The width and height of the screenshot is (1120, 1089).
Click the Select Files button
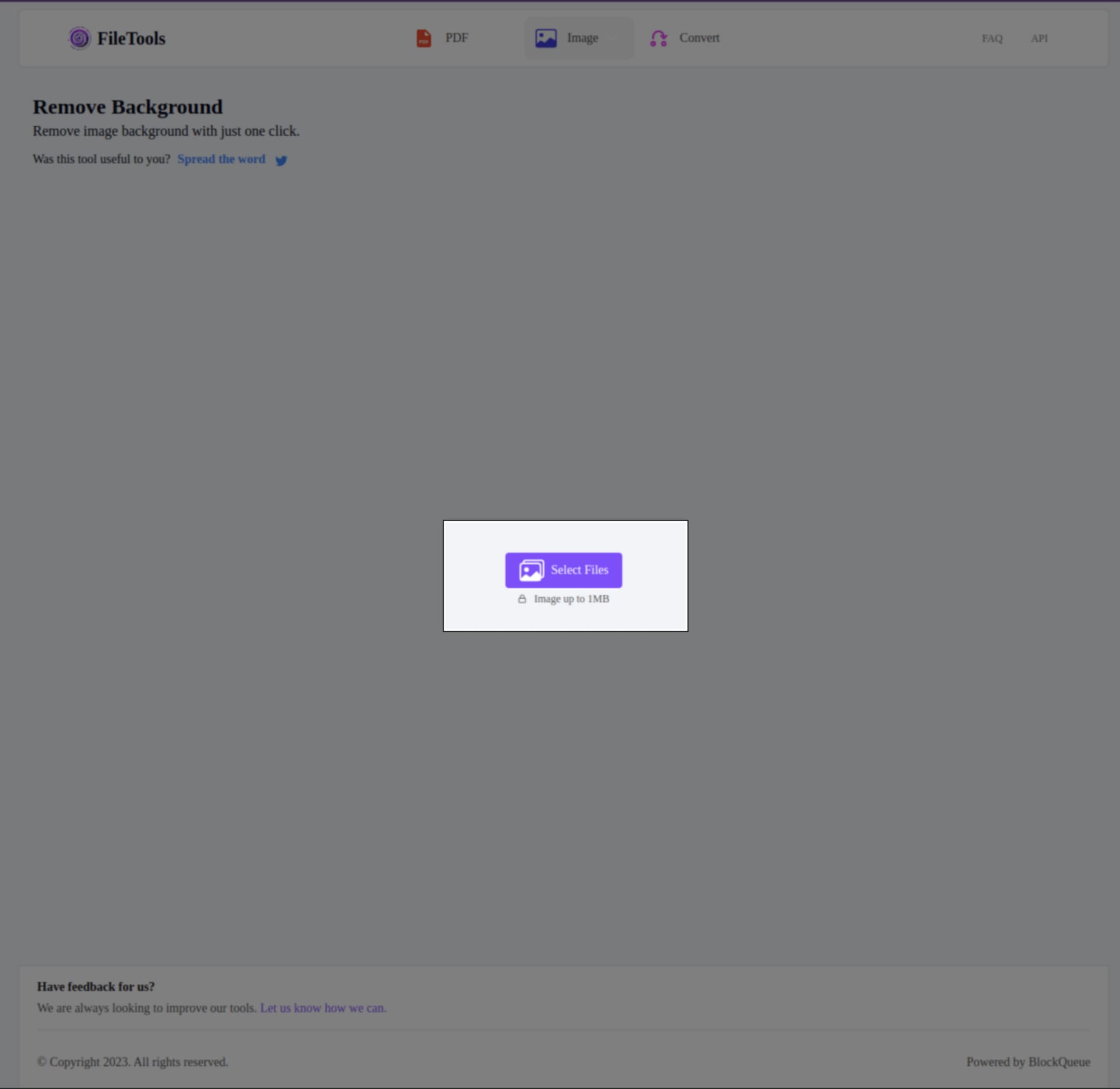(563, 570)
